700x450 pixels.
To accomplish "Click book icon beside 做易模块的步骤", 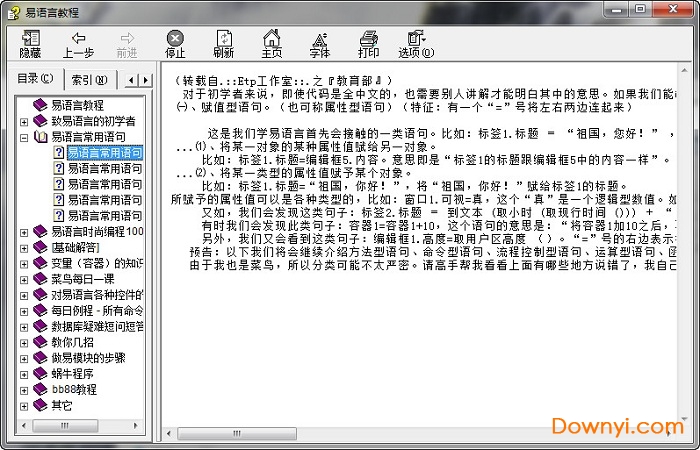I will tap(40, 358).
